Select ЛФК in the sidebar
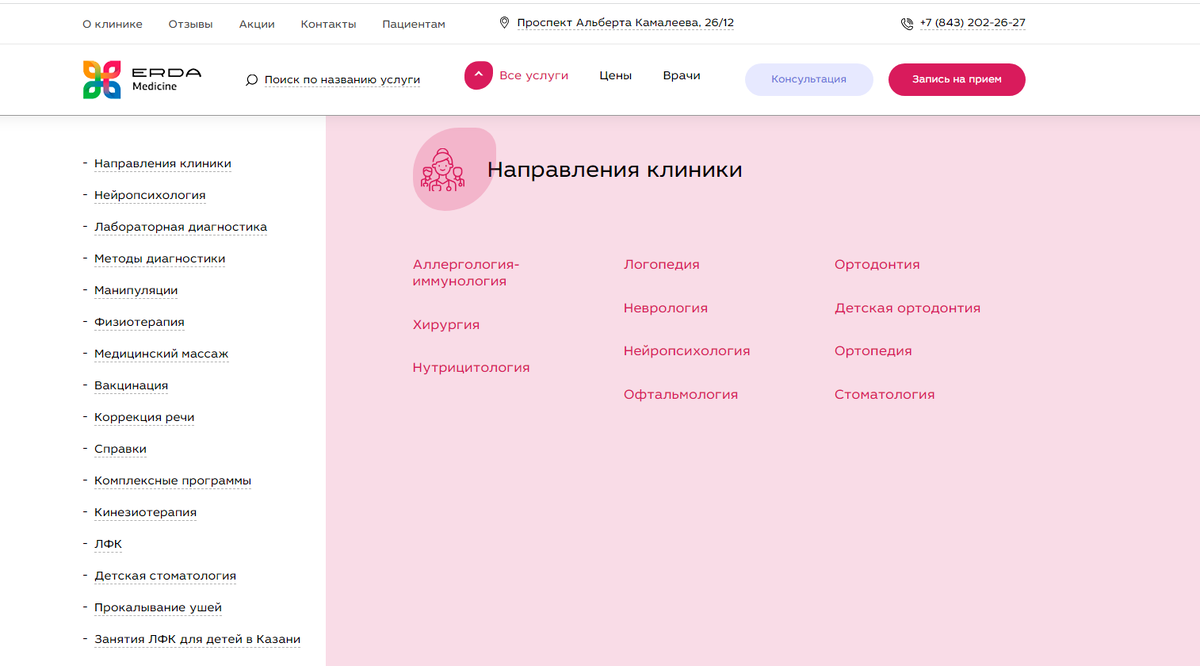Image resolution: width=1200 pixels, height=666 pixels. pyautogui.click(x=108, y=544)
